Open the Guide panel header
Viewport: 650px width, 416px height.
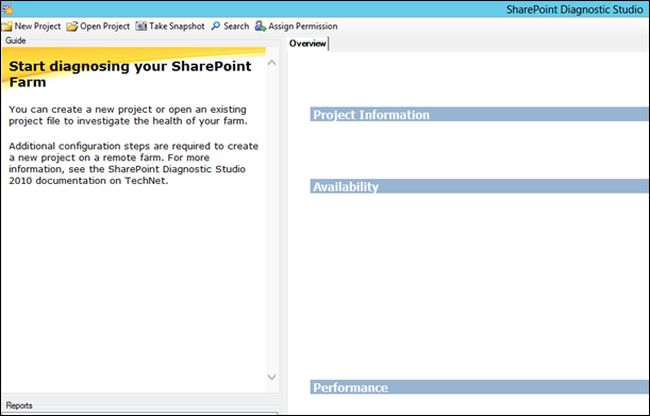click(x=16, y=41)
